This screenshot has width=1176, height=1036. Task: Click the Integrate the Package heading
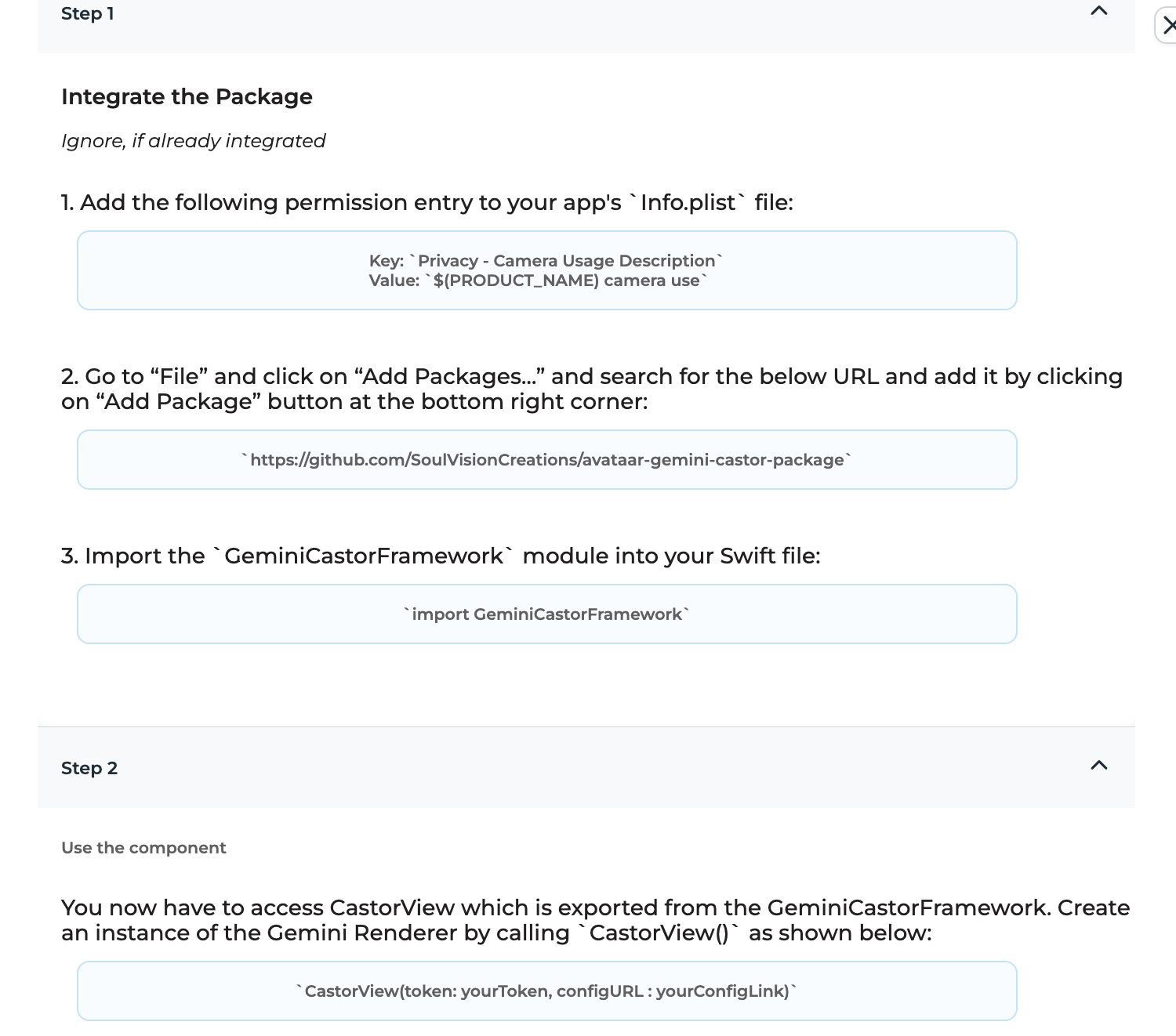coord(187,96)
